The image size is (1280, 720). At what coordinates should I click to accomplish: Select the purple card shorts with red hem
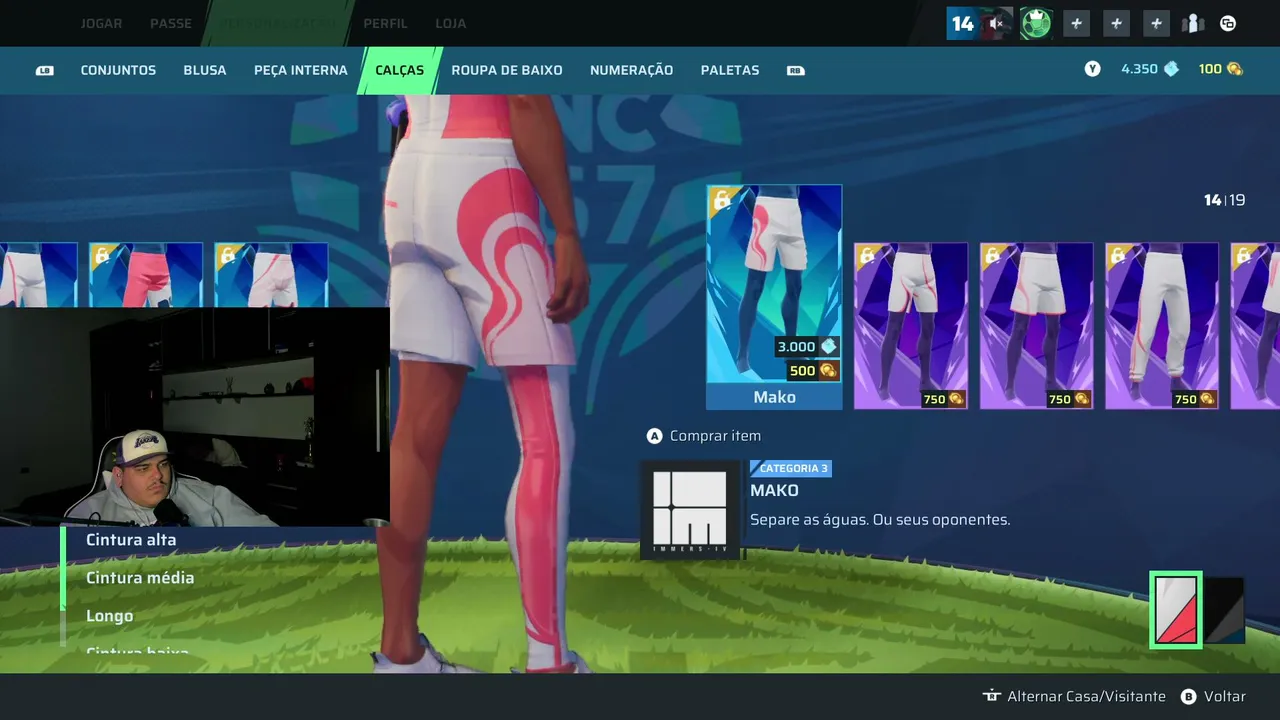[x=1036, y=326]
